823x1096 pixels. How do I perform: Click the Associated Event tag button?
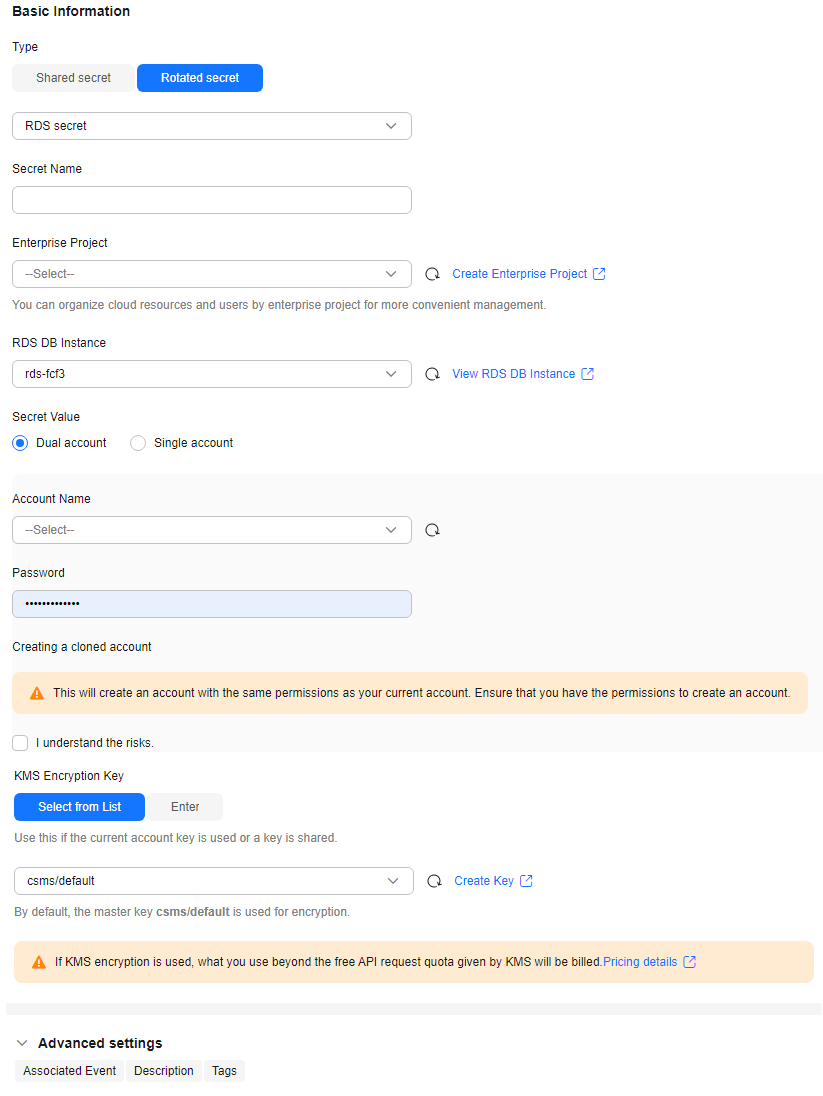(x=70, y=1071)
